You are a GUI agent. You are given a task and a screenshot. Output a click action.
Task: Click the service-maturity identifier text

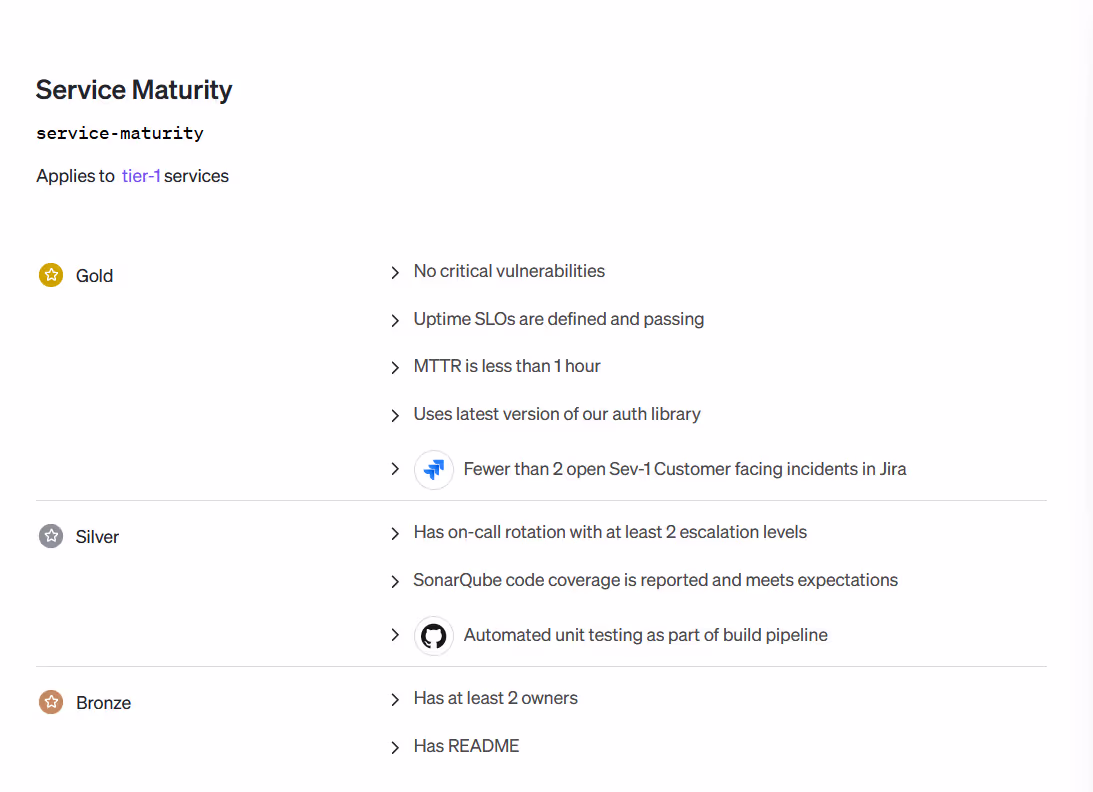[x=120, y=133]
